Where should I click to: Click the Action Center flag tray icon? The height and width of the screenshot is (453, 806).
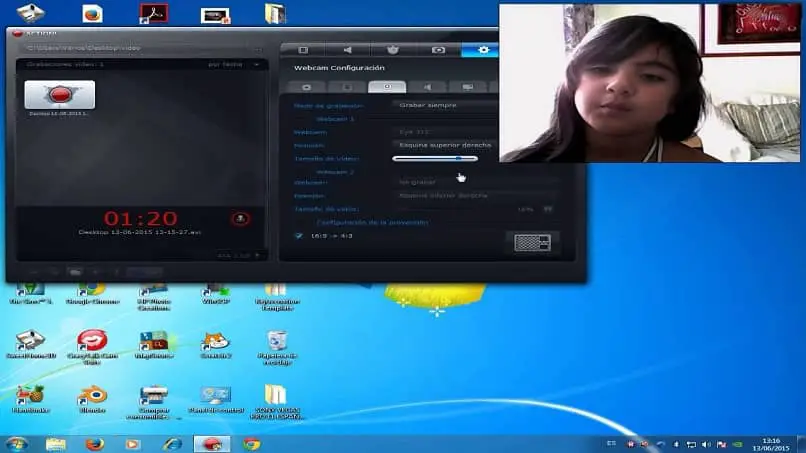pyautogui.click(x=721, y=444)
